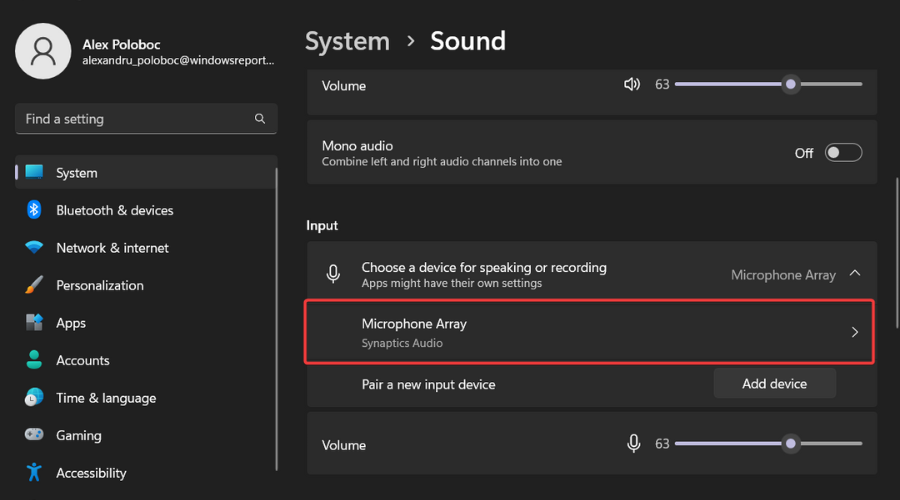Image resolution: width=900 pixels, height=500 pixels.
Task: Click the output volume slider handle
Action: coord(791,85)
